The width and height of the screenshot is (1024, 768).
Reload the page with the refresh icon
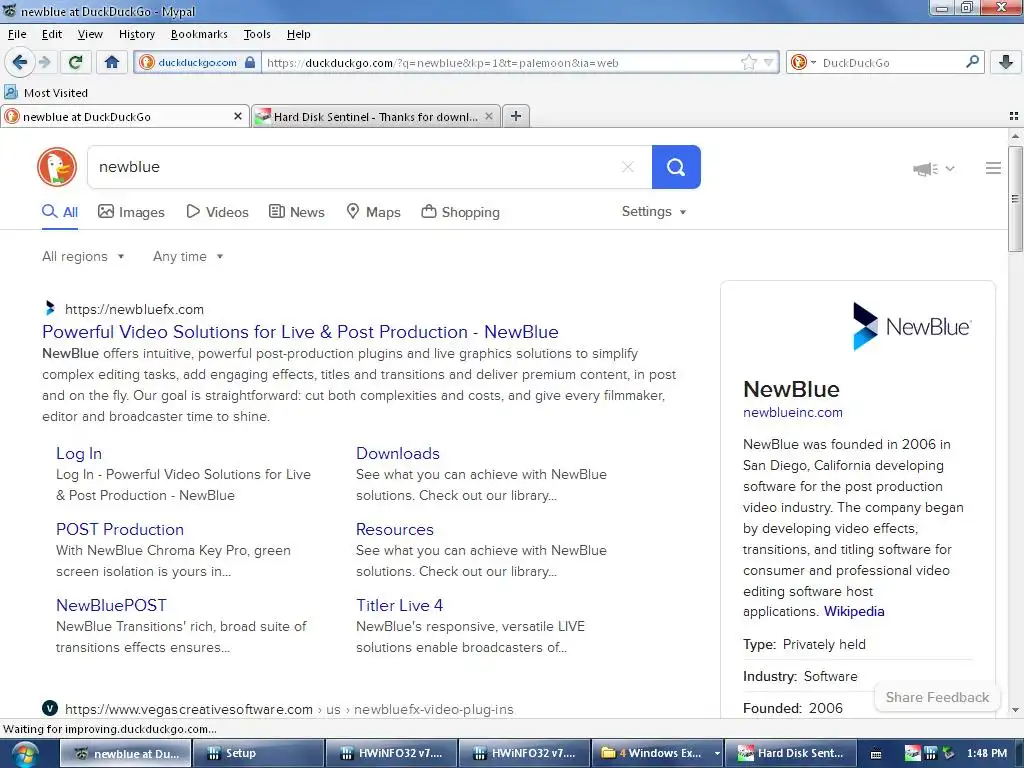[x=75, y=62]
